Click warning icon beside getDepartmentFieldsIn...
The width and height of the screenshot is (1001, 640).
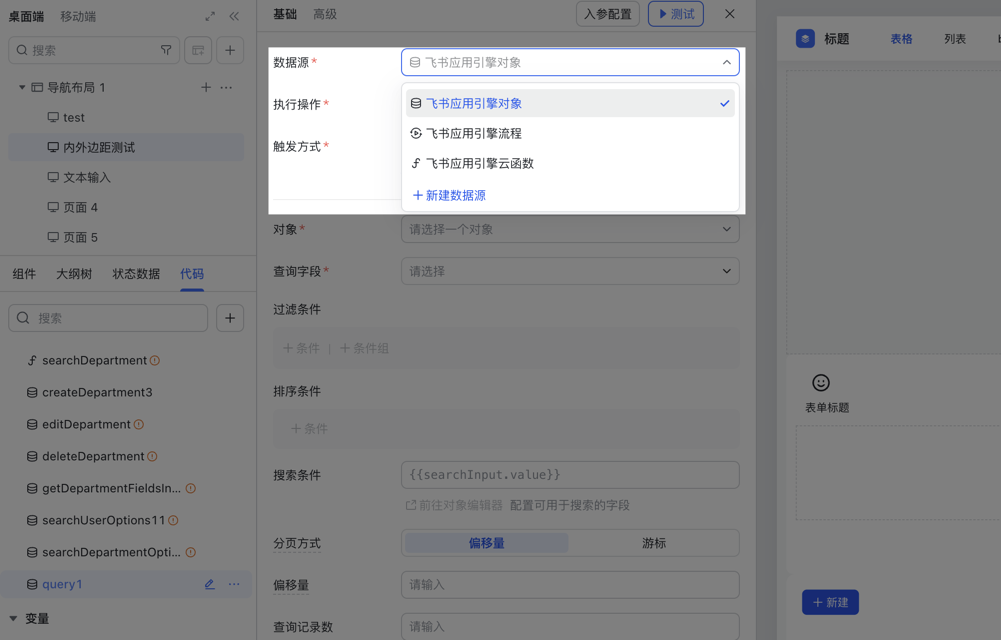(x=190, y=488)
